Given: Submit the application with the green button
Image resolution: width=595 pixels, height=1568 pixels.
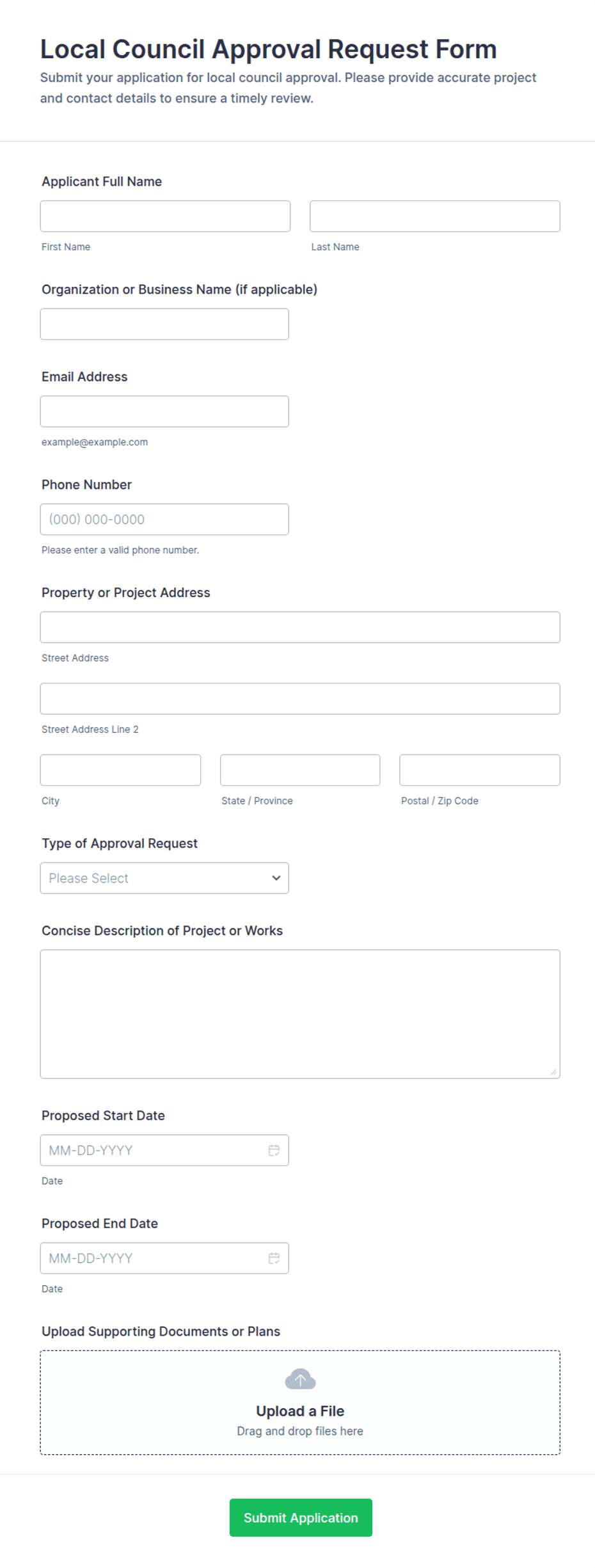Looking at the screenshot, I should click(301, 1517).
